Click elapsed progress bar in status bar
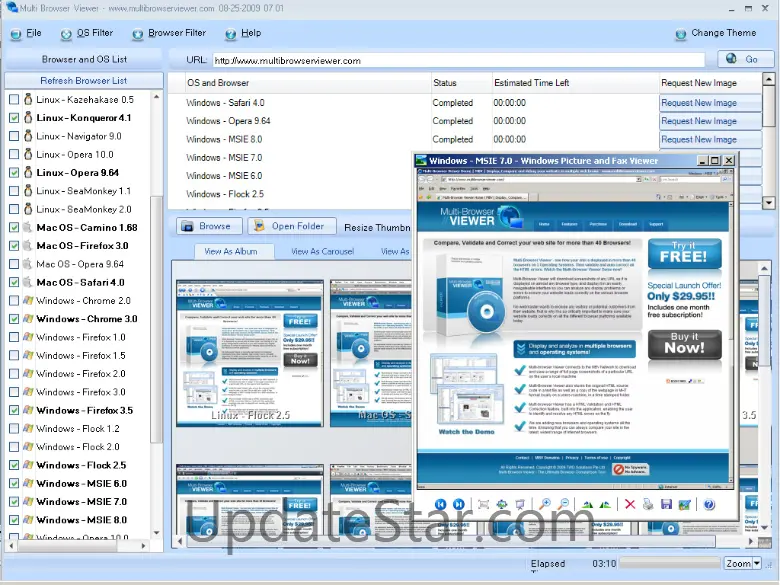This screenshot has width=780, height=585. [x=670, y=563]
